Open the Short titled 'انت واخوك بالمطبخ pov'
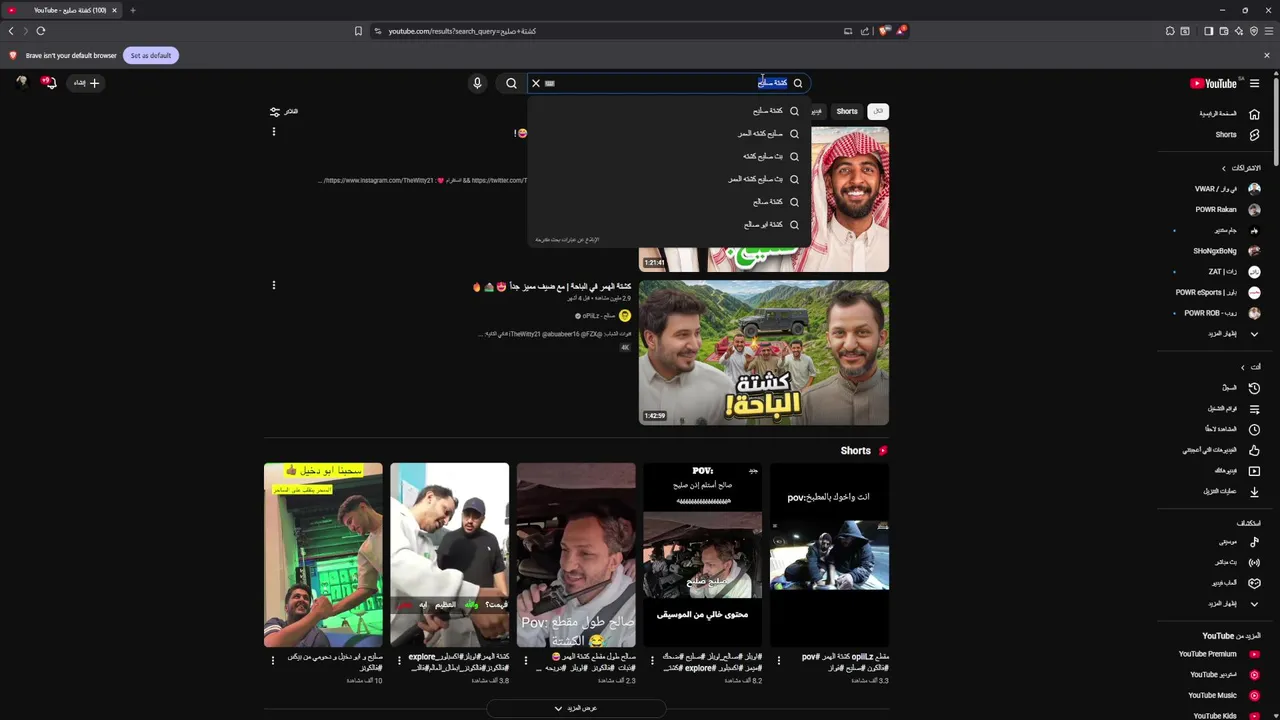The height and width of the screenshot is (720, 1280). pyautogui.click(x=829, y=555)
